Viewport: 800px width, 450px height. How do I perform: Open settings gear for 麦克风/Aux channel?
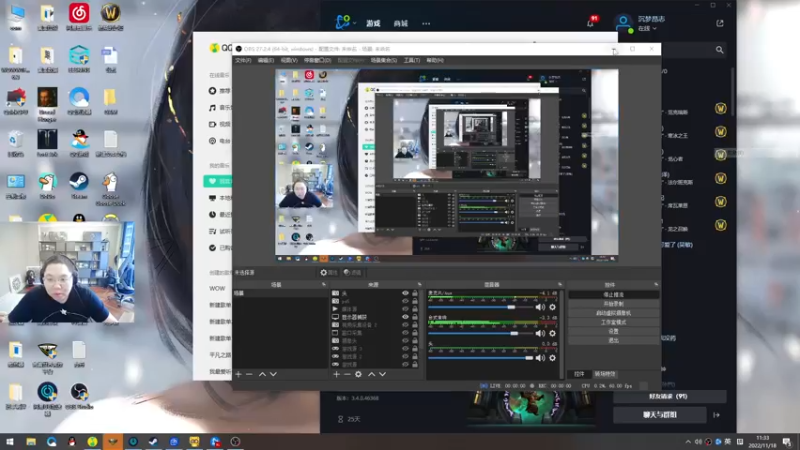[x=552, y=307]
